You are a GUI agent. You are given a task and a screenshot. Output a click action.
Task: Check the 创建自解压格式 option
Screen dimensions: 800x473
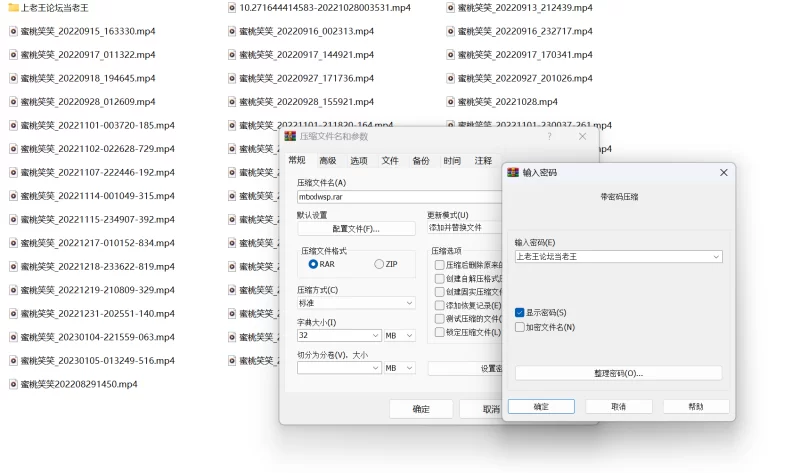point(439,279)
